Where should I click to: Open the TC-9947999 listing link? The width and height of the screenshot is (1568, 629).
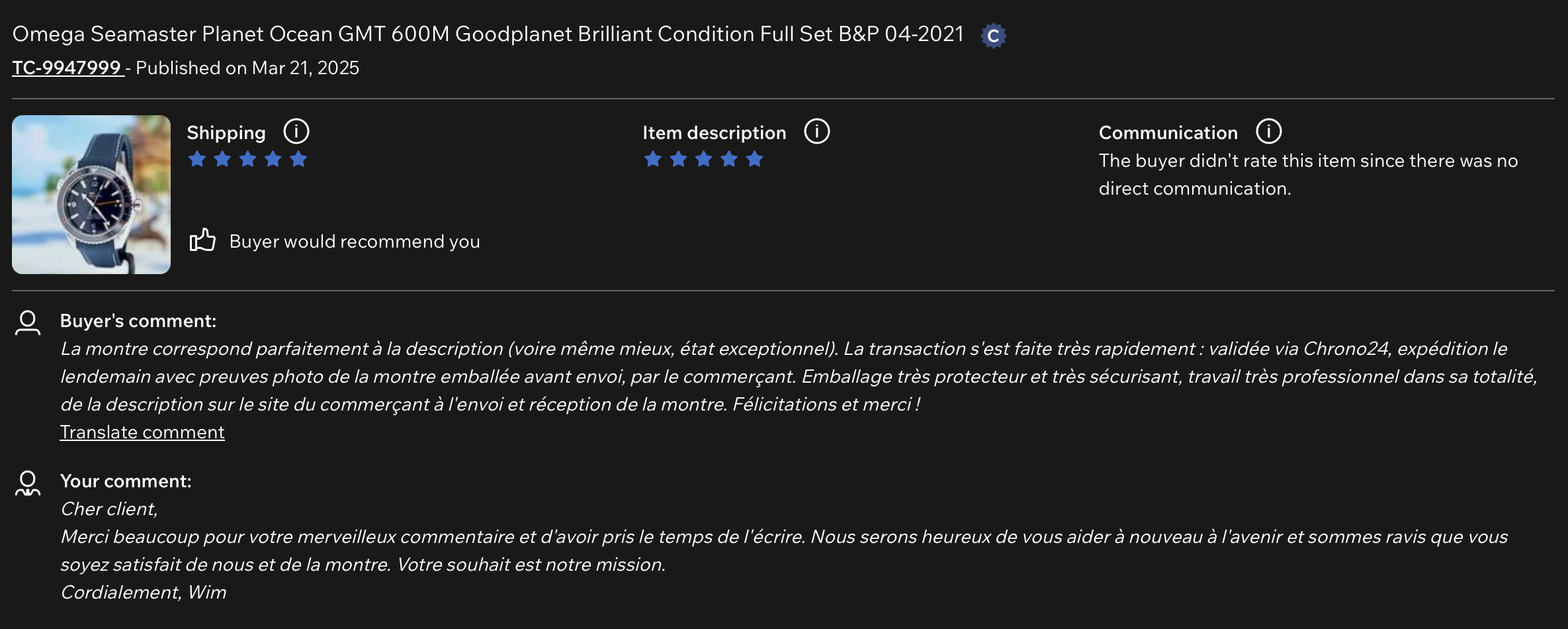(67, 68)
